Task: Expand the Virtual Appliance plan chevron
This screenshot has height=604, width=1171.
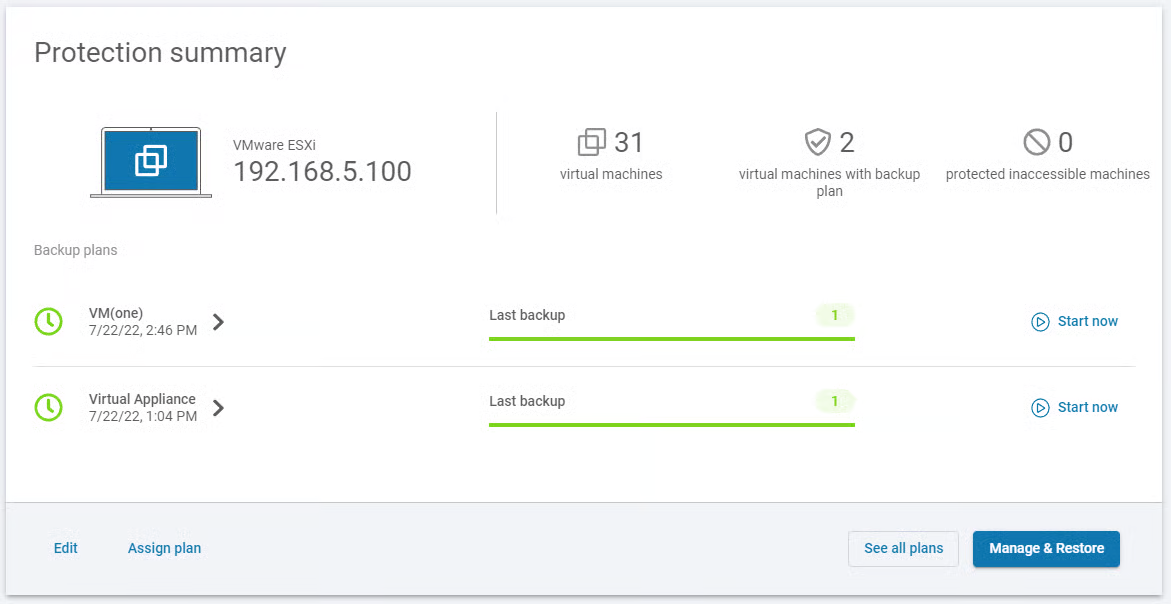Action: coord(219,408)
